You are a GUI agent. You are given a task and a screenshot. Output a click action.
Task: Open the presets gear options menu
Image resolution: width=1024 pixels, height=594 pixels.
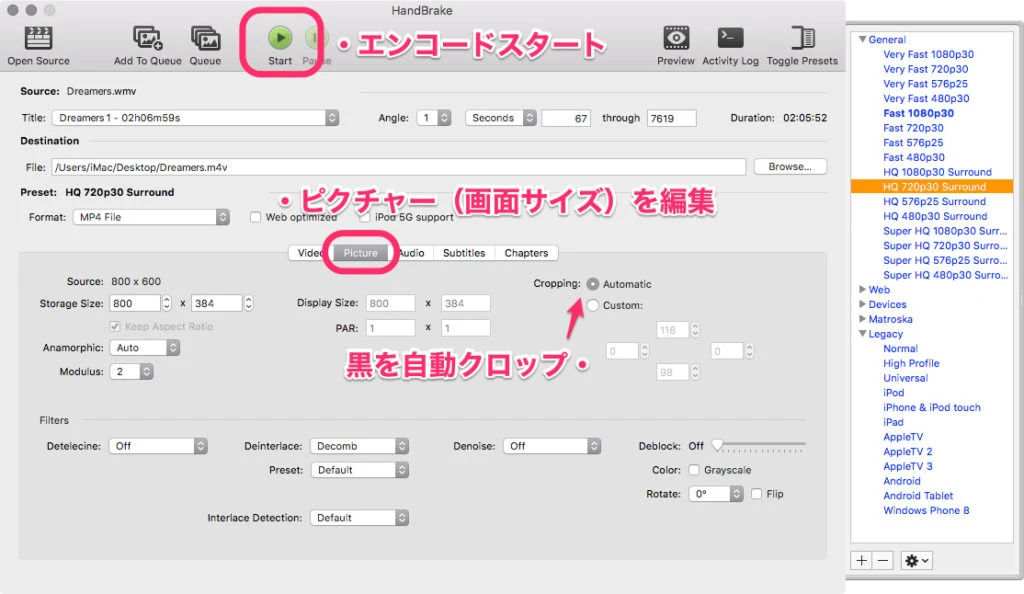(x=916, y=560)
